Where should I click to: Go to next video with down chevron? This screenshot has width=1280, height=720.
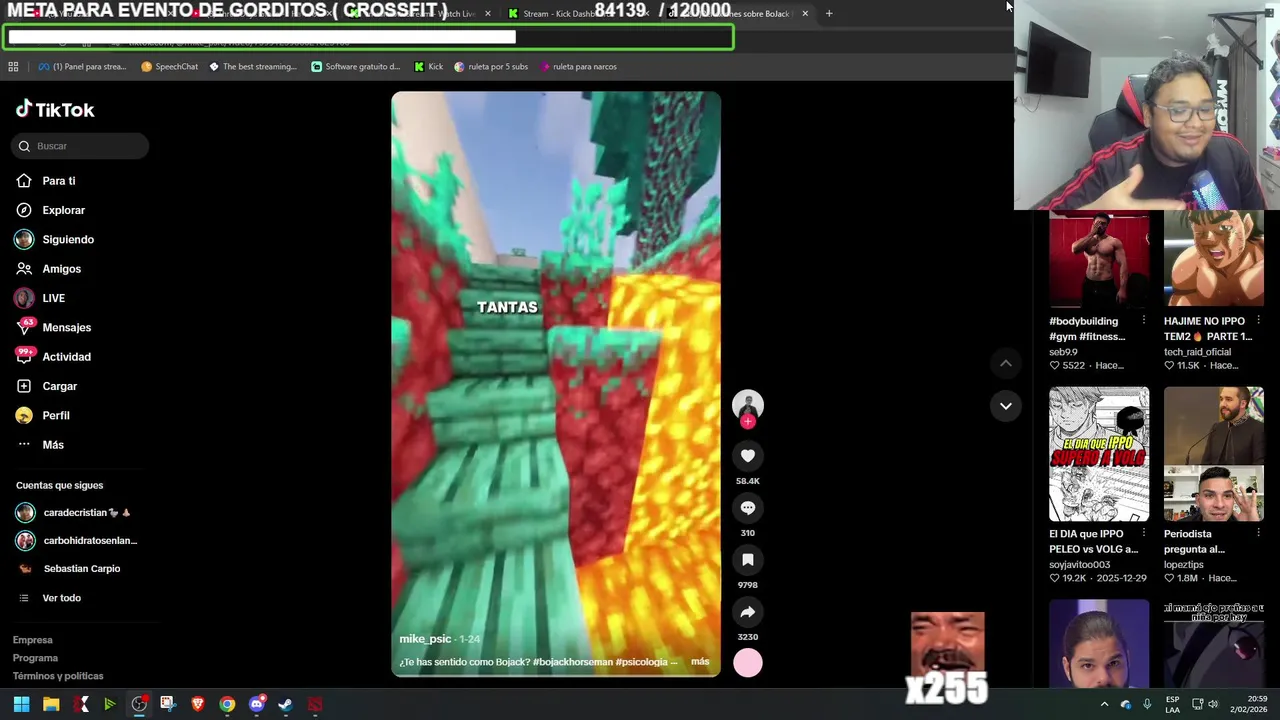click(x=1006, y=406)
